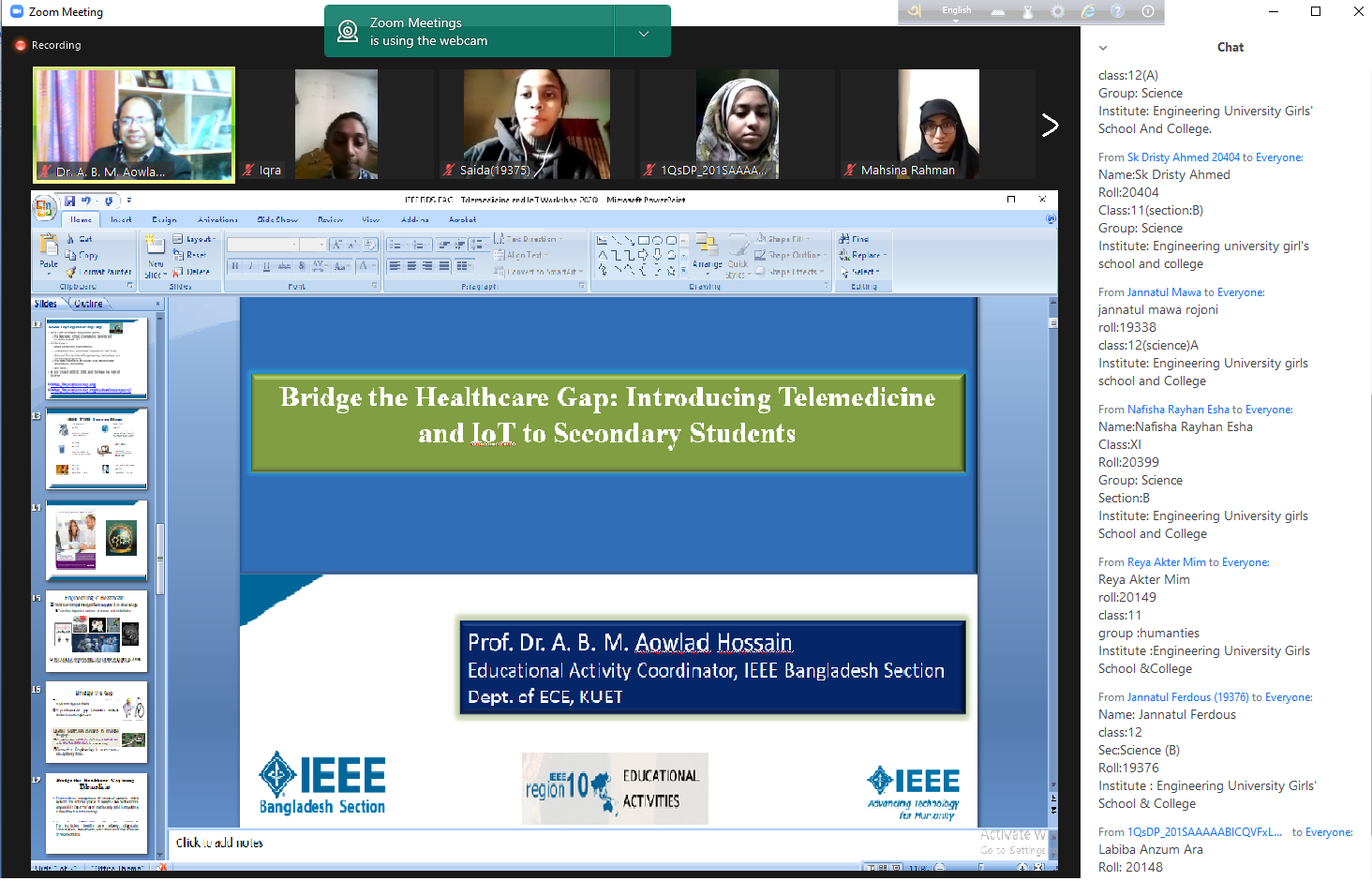Select Dr. A. B. M. Aowlad video tile
This screenshot has width=1372, height=881.
pos(134,124)
